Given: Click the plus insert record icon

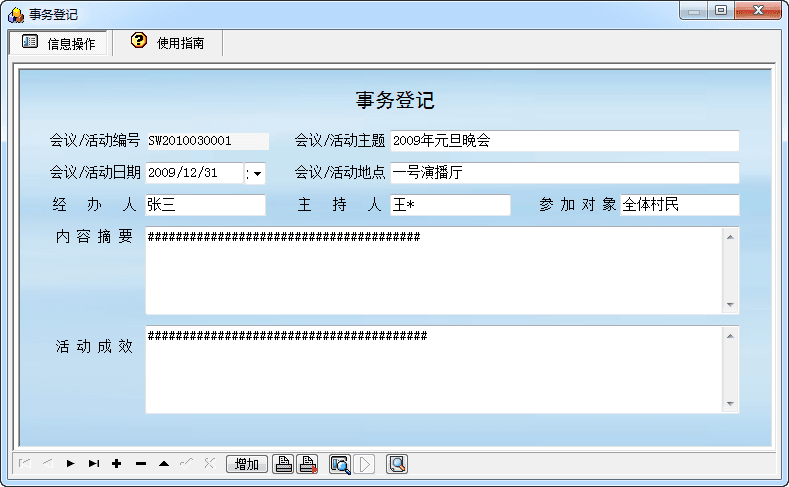Looking at the screenshot, I should pos(117,464).
